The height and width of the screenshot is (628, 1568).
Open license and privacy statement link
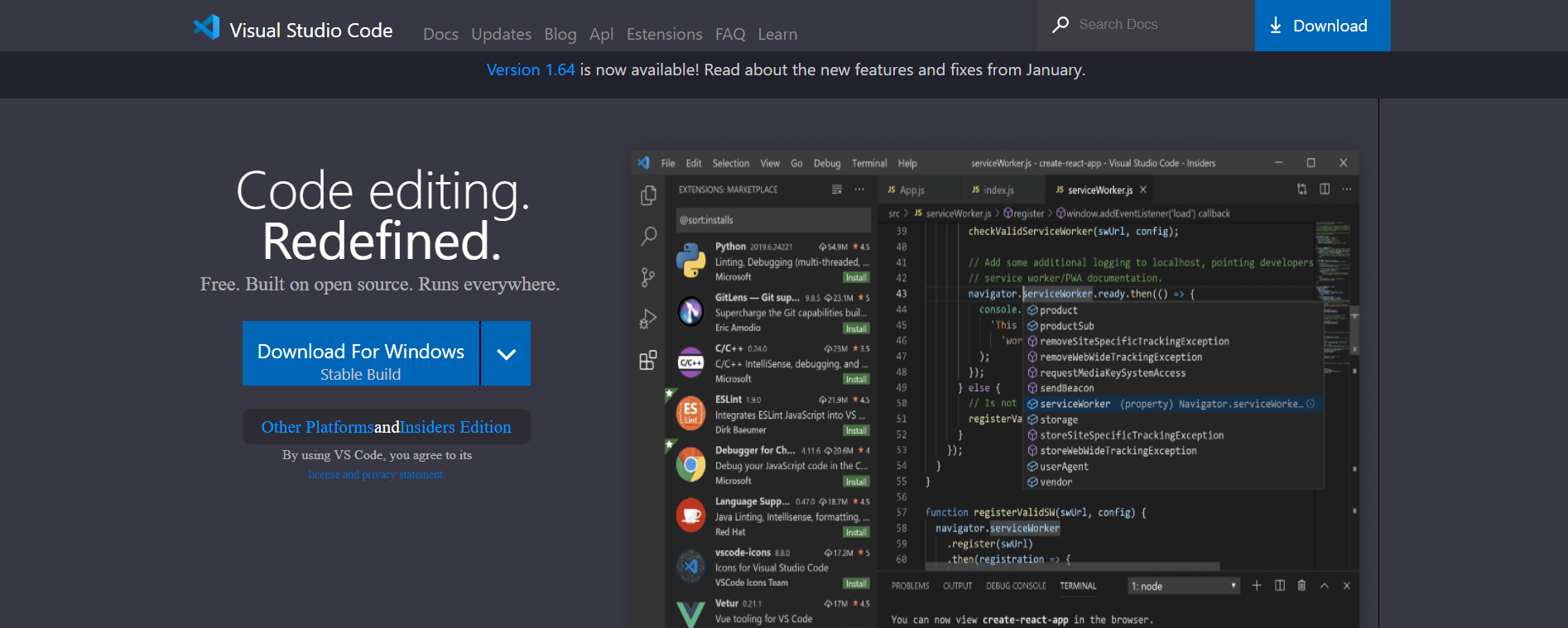click(x=377, y=475)
